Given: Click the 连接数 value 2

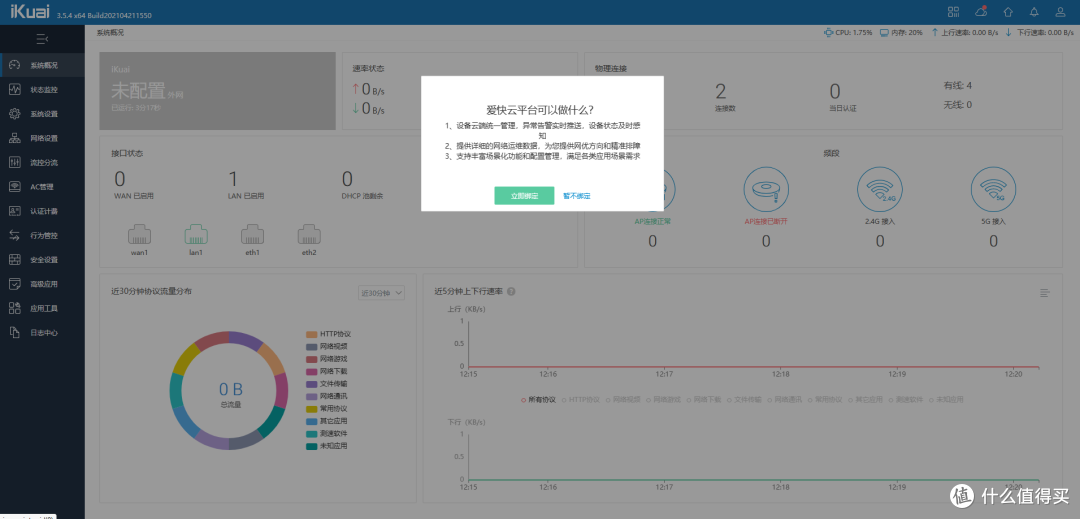Looking at the screenshot, I should coord(720,92).
